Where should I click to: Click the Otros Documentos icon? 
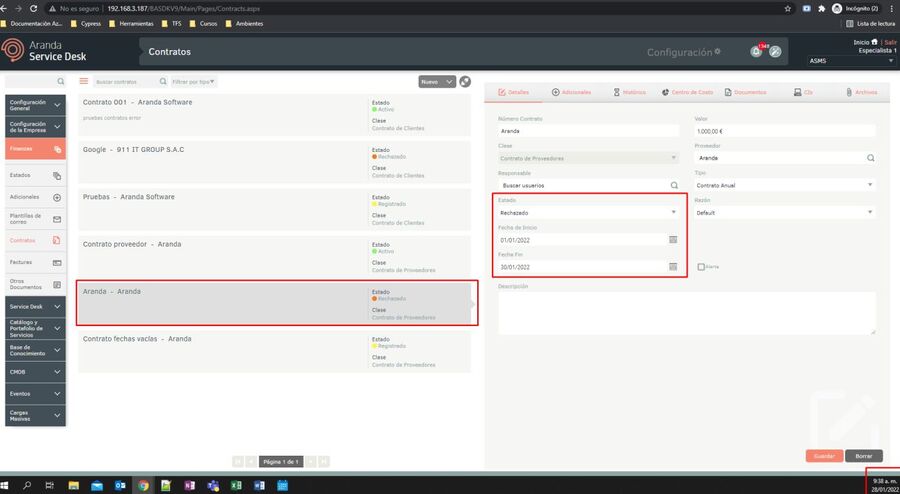tap(57, 285)
